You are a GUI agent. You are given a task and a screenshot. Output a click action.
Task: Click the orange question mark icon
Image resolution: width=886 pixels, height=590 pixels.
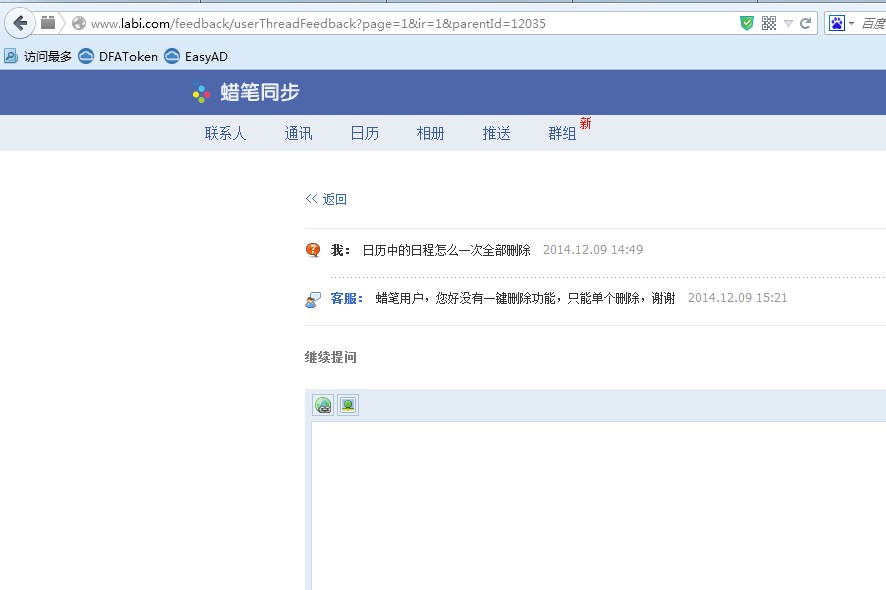313,250
